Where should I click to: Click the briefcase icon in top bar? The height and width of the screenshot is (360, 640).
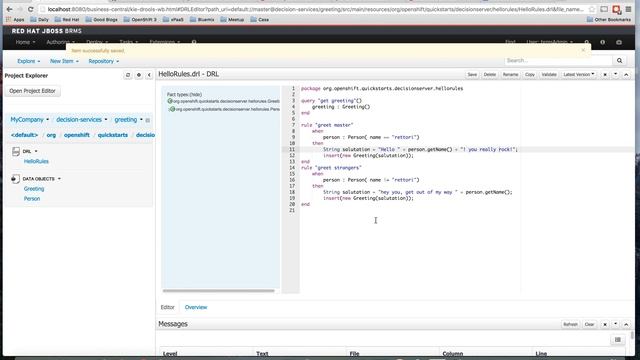[619, 42]
